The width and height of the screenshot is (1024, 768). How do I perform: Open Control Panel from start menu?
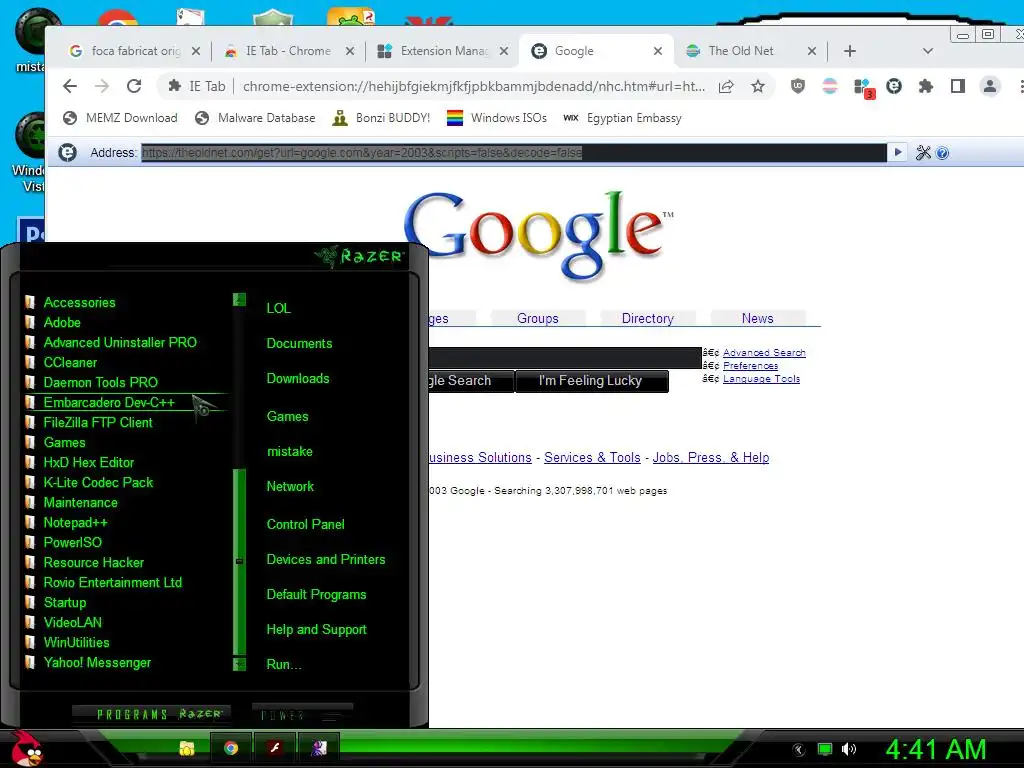point(305,524)
